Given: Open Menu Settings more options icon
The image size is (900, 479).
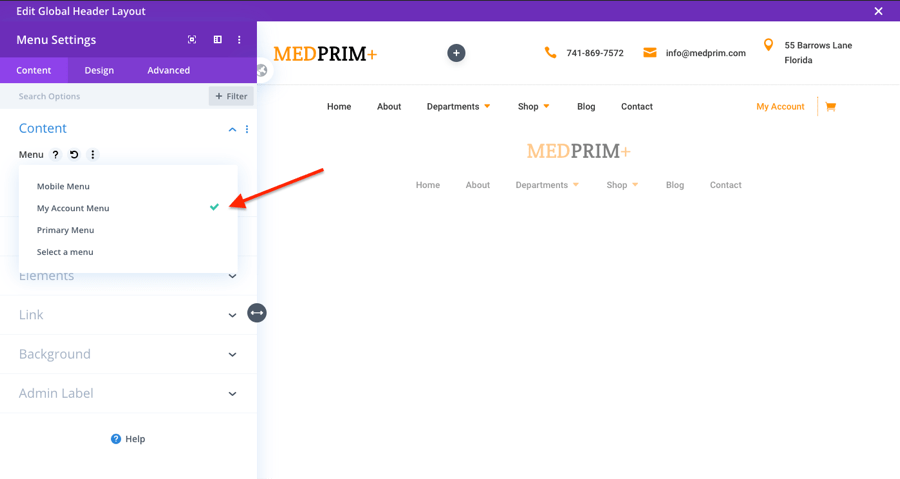Looking at the screenshot, I should click(239, 40).
